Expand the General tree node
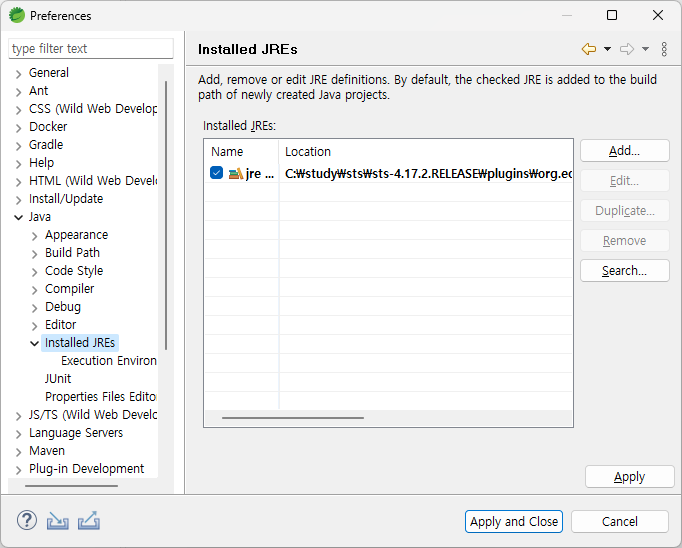The width and height of the screenshot is (682, 548). point(18,74)
